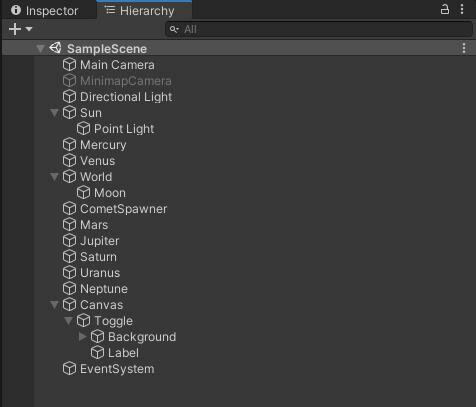Image resolution: width=476 pixels, height=407 pixels.
Task: Click the plus icon to create object
Action: pos(15,29)
